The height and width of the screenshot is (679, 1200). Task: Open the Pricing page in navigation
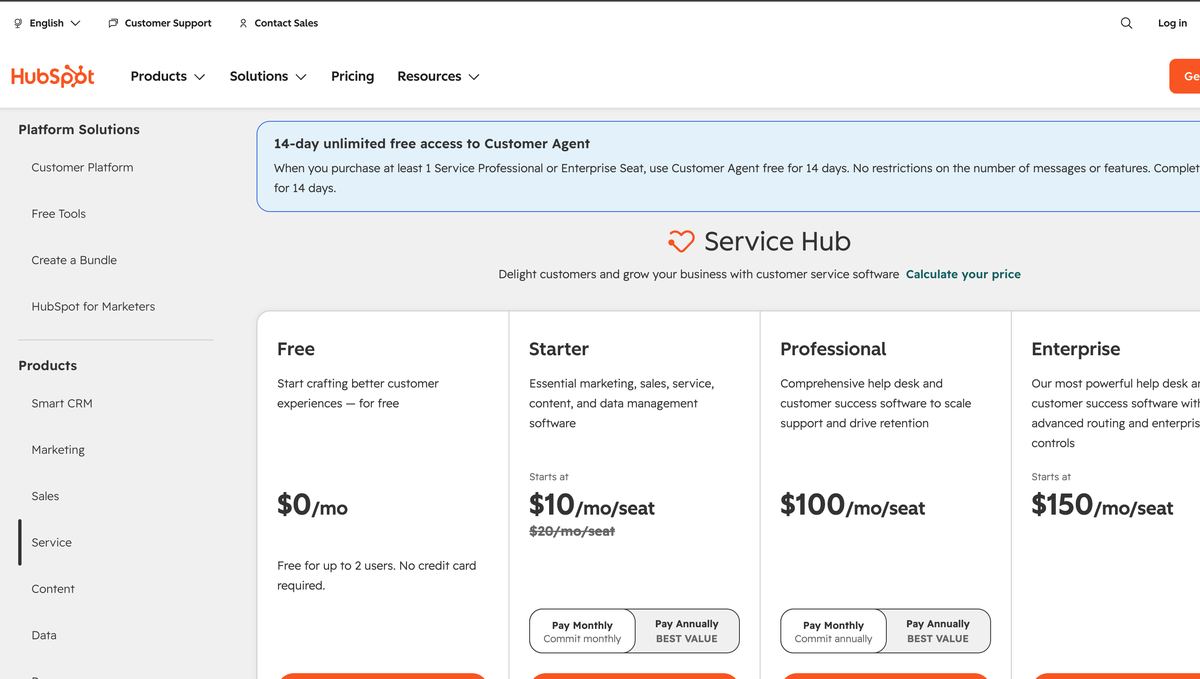coord(352,76)
